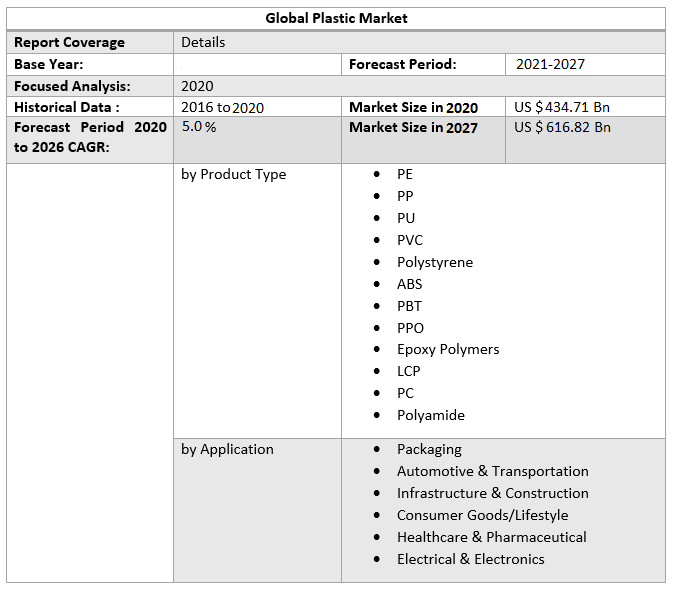The width and height of the screenshot is (673, 590).
Task: Click the by Application cell
Action: (x=227, y=449)
